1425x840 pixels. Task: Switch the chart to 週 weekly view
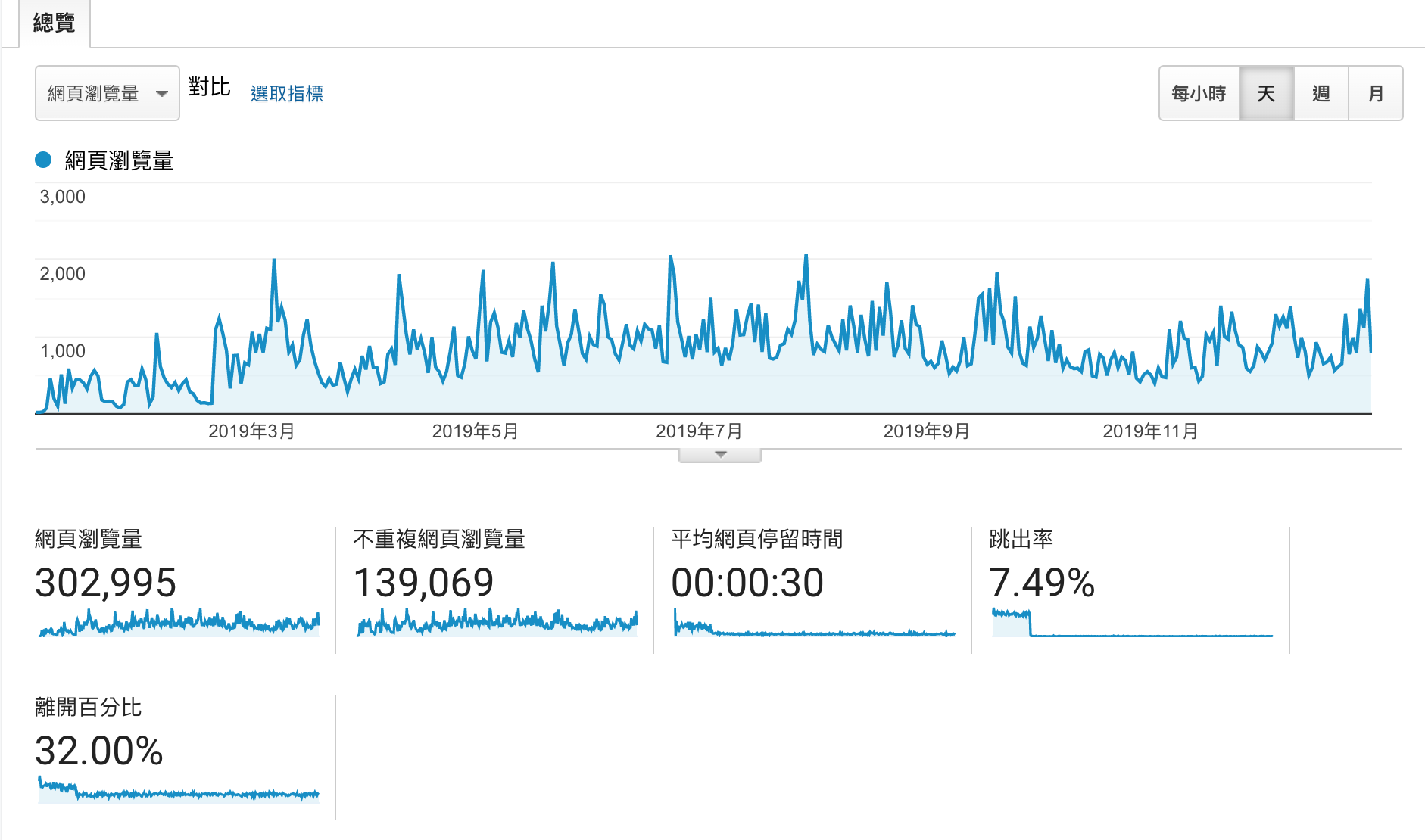[1321, 93]
